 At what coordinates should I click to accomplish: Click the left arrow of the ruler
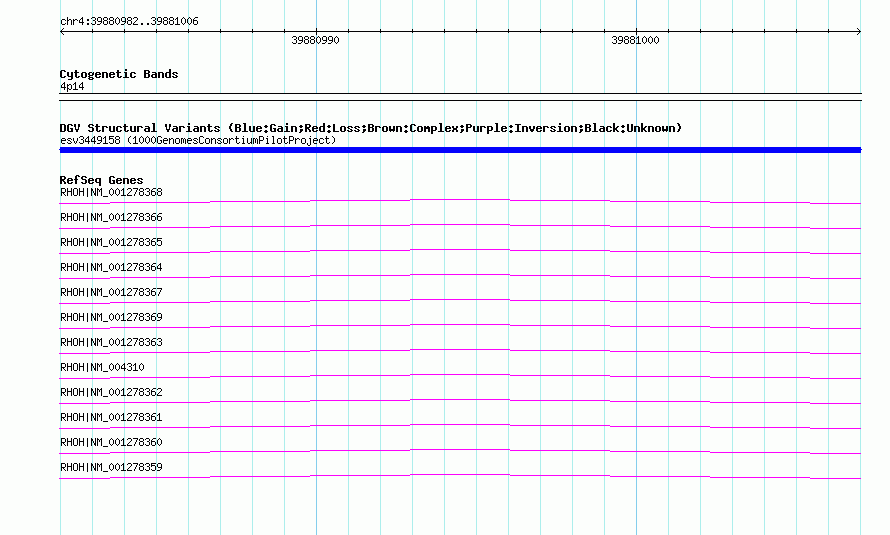click(x=62, y=32)
